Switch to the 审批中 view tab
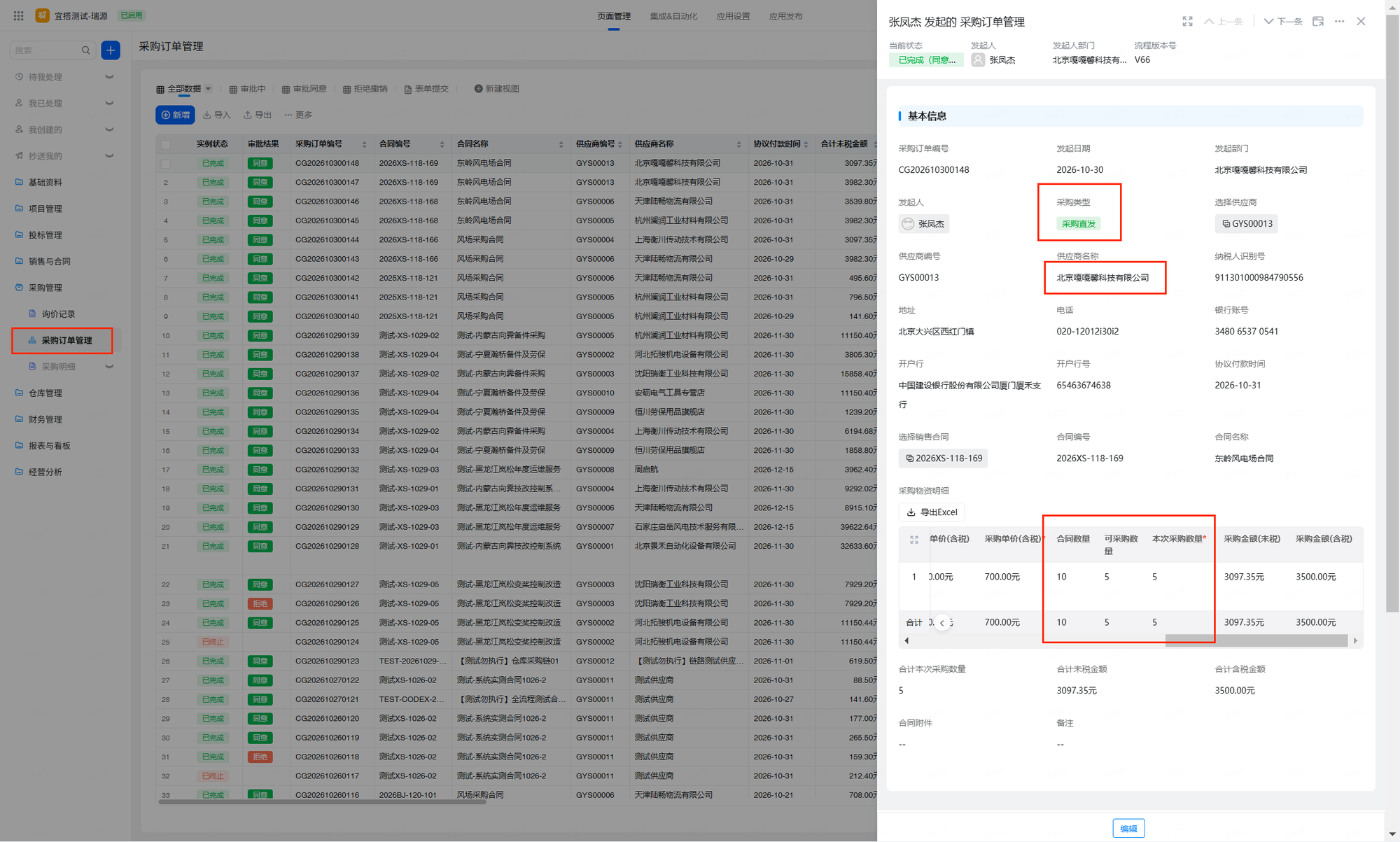 tap(247, 89)
